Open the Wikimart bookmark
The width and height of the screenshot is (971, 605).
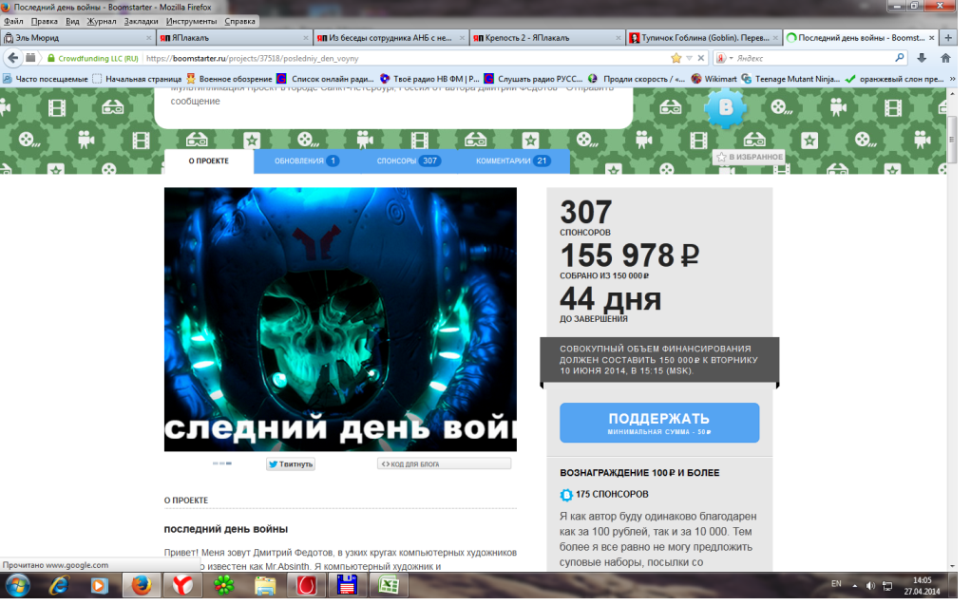point(714,79)
